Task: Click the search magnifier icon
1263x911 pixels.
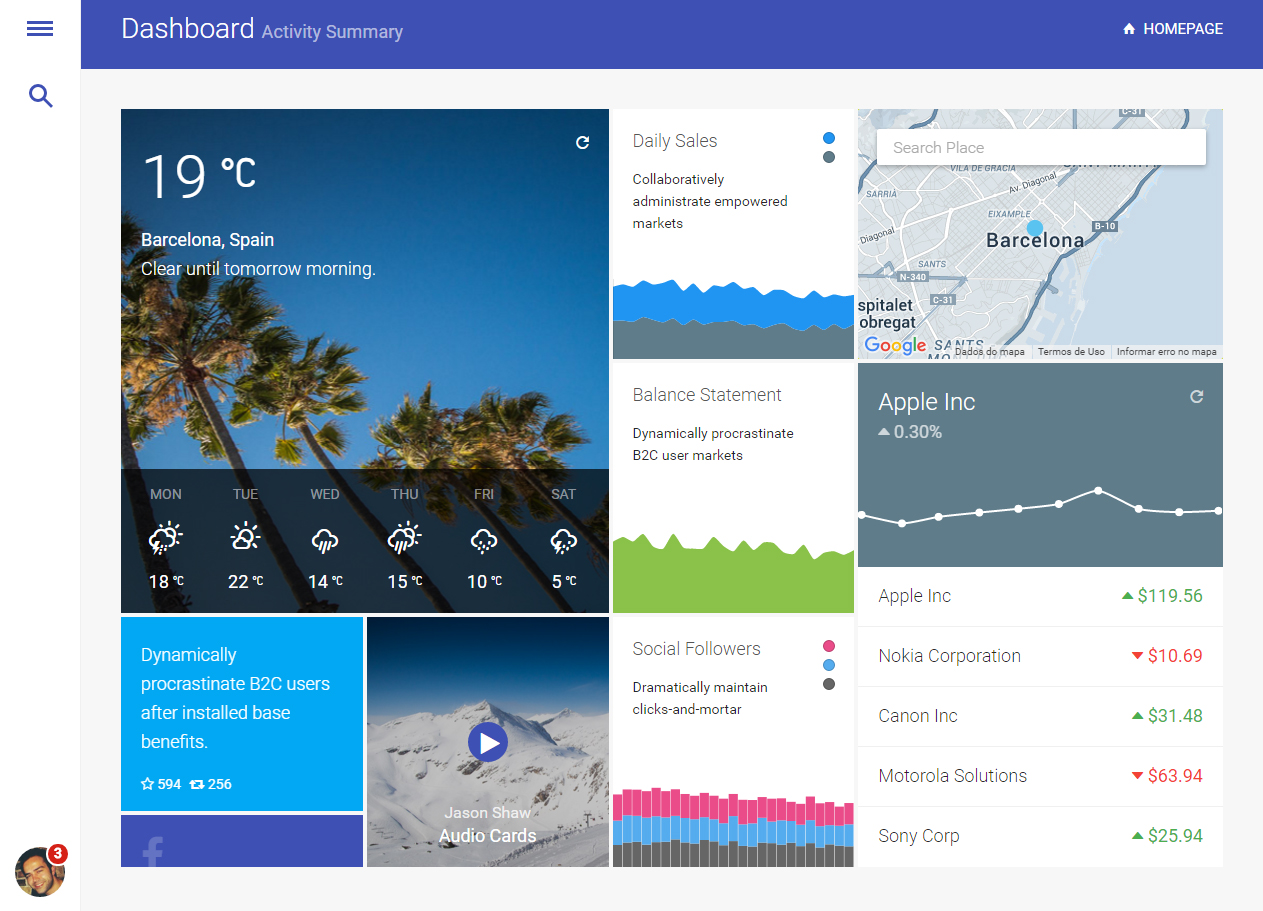Action: 40,96
